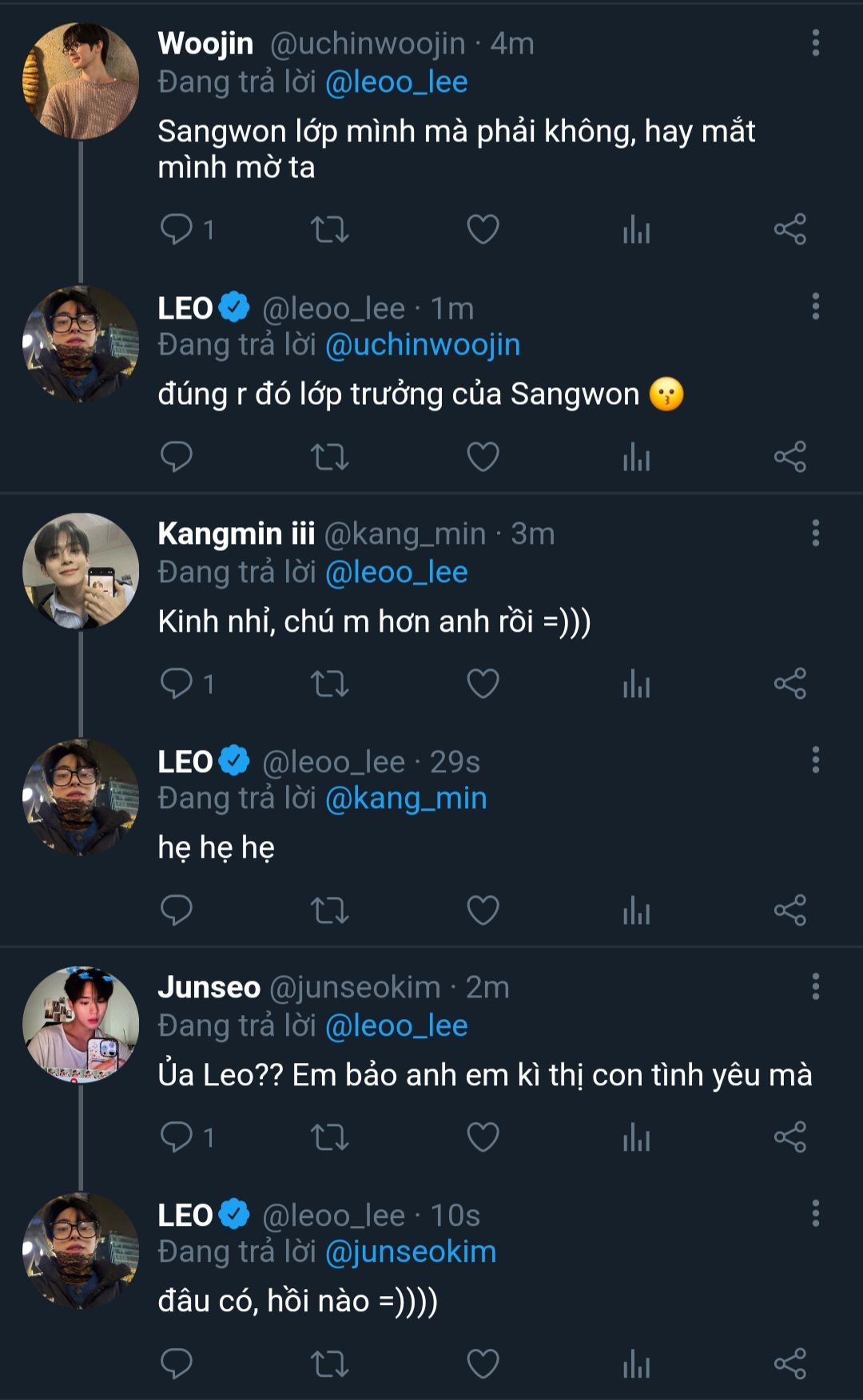
Task: Open the @kang_min mention link
Action: [x=406, y=798]
